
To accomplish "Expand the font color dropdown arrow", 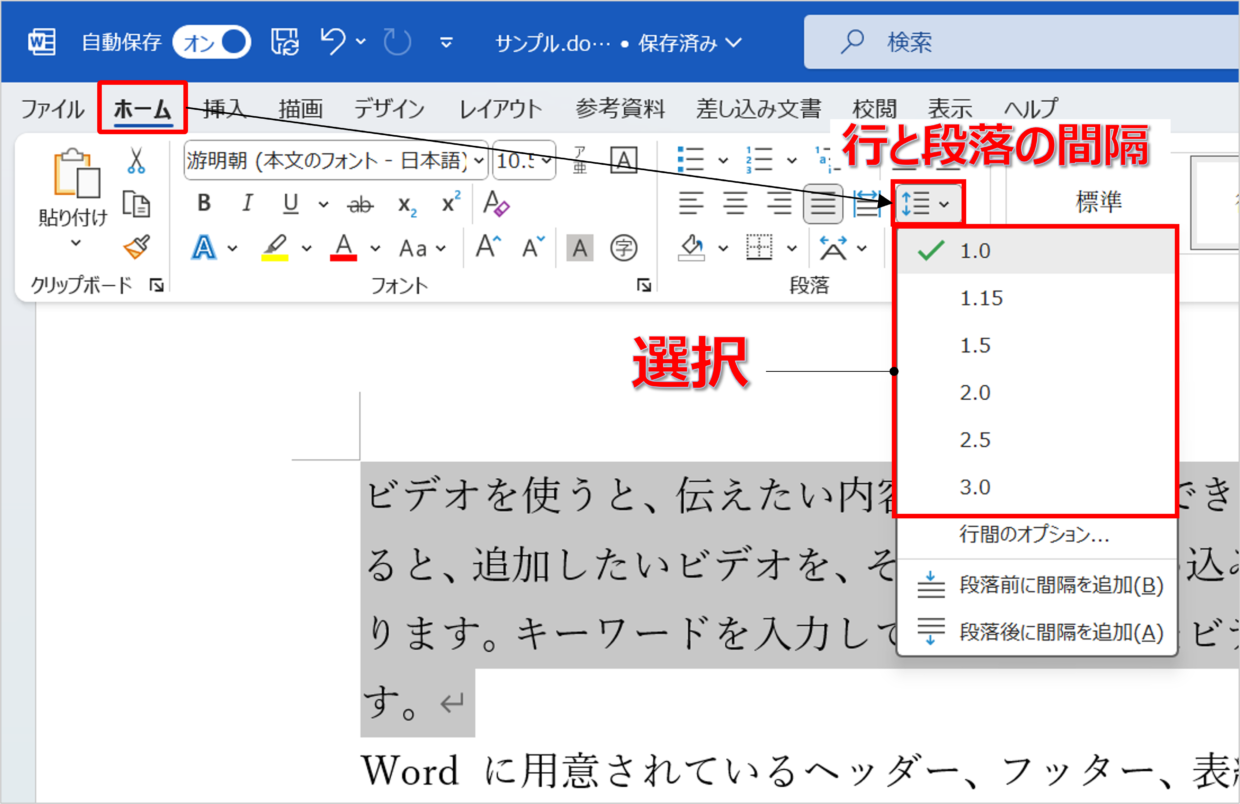I will click(x=375, y=248).
